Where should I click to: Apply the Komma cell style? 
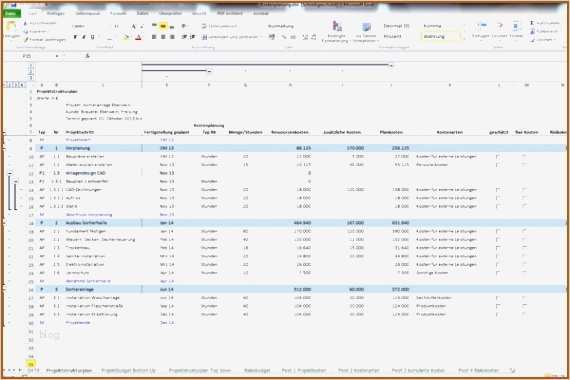pyautogui.click(x=433, y=26)
